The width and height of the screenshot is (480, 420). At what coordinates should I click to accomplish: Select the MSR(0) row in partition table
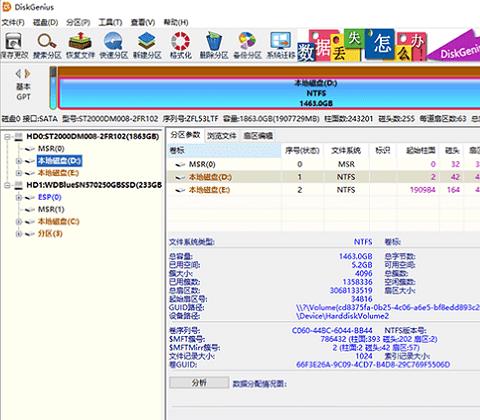(323, 164)
